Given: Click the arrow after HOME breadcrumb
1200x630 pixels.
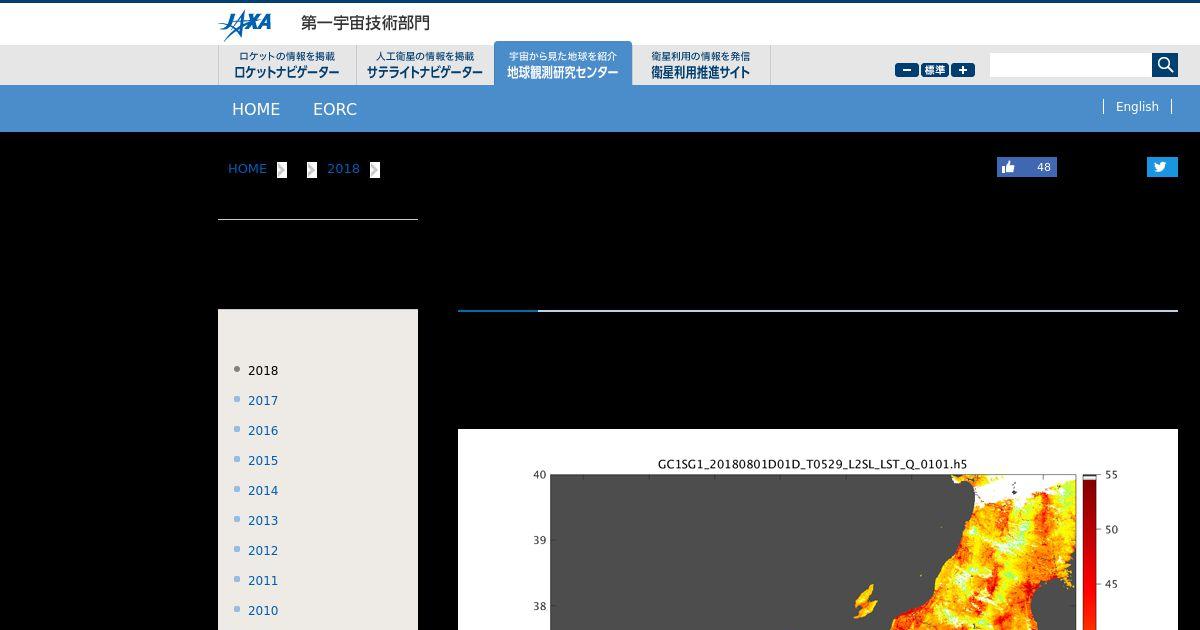Looking at the screenshot, I should coord(282,170).
